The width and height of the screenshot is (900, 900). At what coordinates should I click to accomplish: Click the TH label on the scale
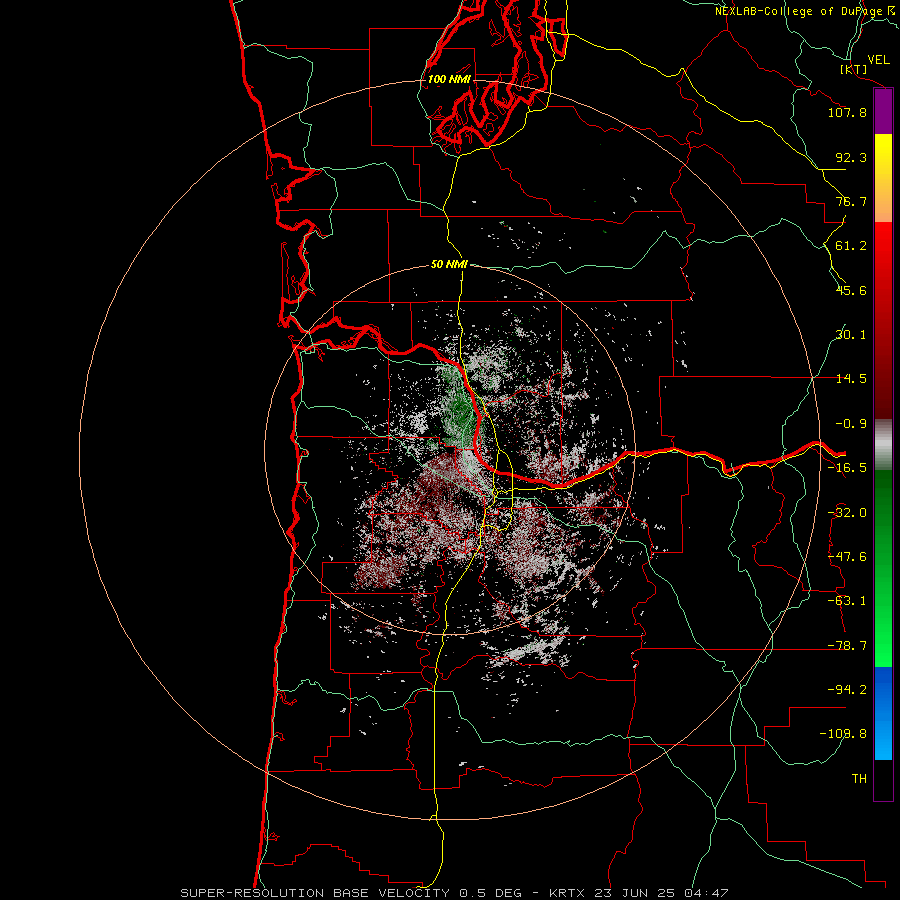click(859, 779)
